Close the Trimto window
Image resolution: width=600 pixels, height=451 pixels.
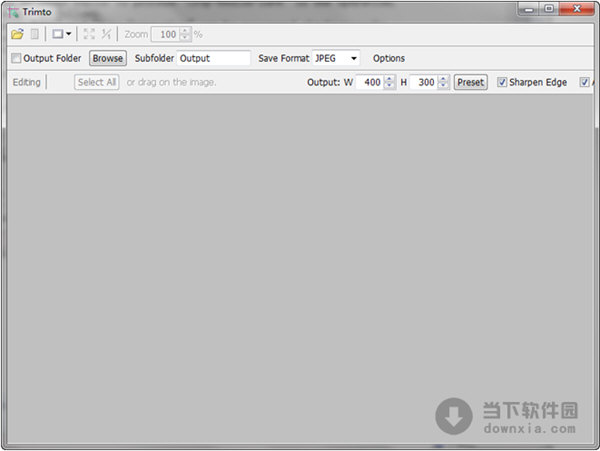(x=577, y=9)
